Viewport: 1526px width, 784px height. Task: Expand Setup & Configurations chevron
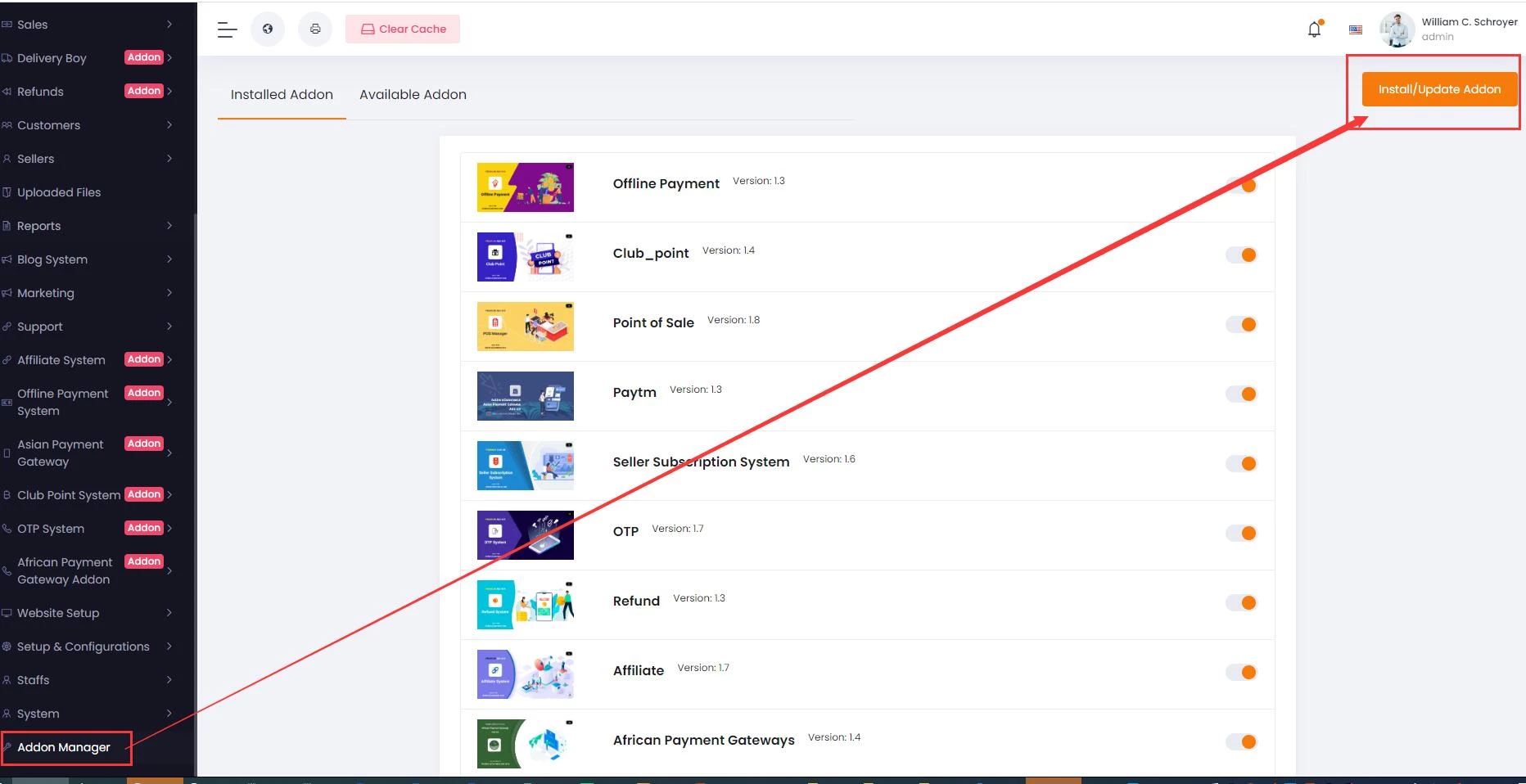pyautogui.click(x=169, y=647)
